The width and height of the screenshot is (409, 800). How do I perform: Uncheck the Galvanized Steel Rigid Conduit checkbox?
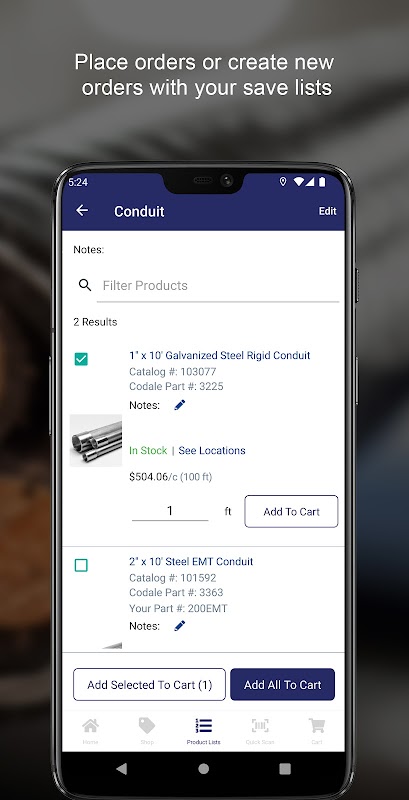click(81, 359)
